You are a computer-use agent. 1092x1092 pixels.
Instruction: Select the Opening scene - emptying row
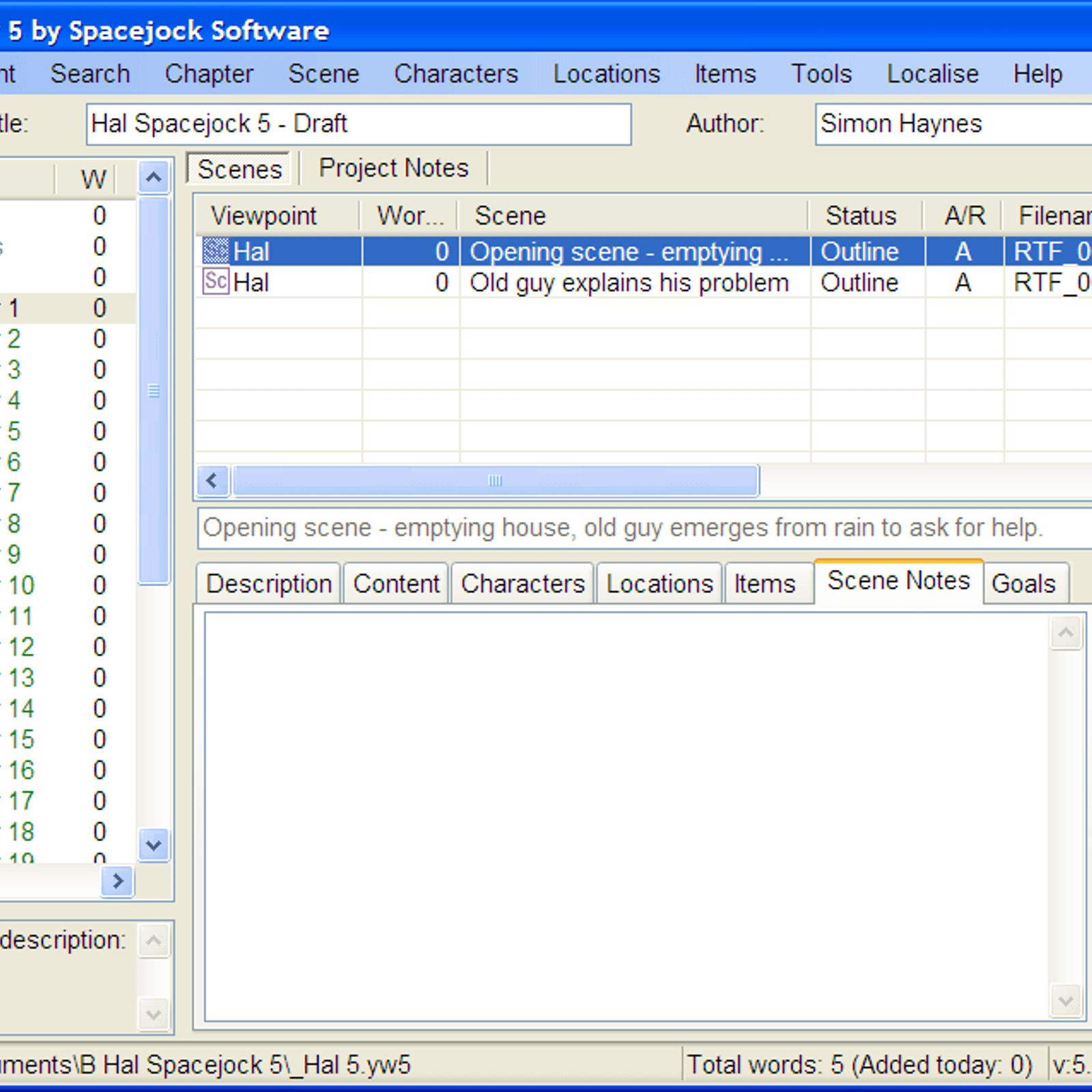click(644, 251)
